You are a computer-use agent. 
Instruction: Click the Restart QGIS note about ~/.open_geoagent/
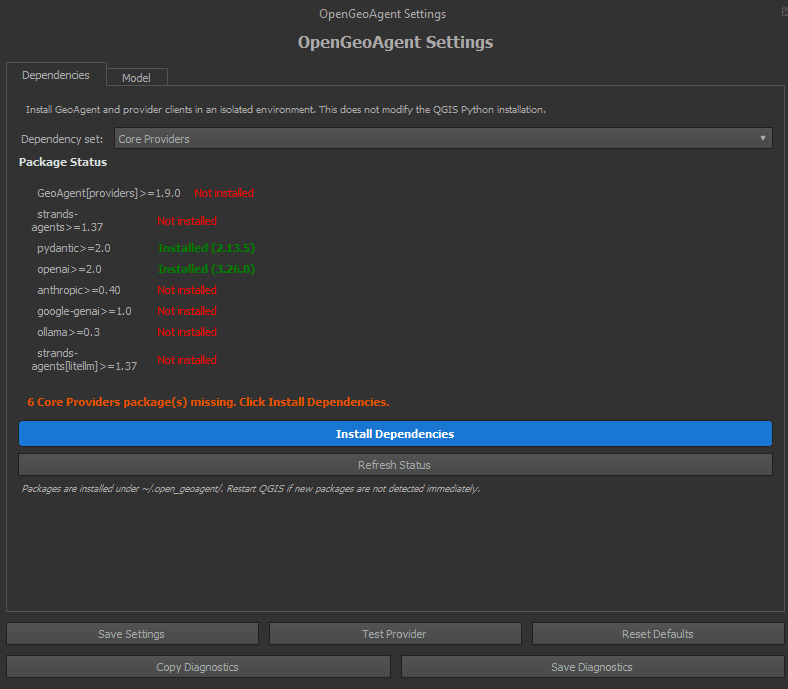[x=251, y=488]
